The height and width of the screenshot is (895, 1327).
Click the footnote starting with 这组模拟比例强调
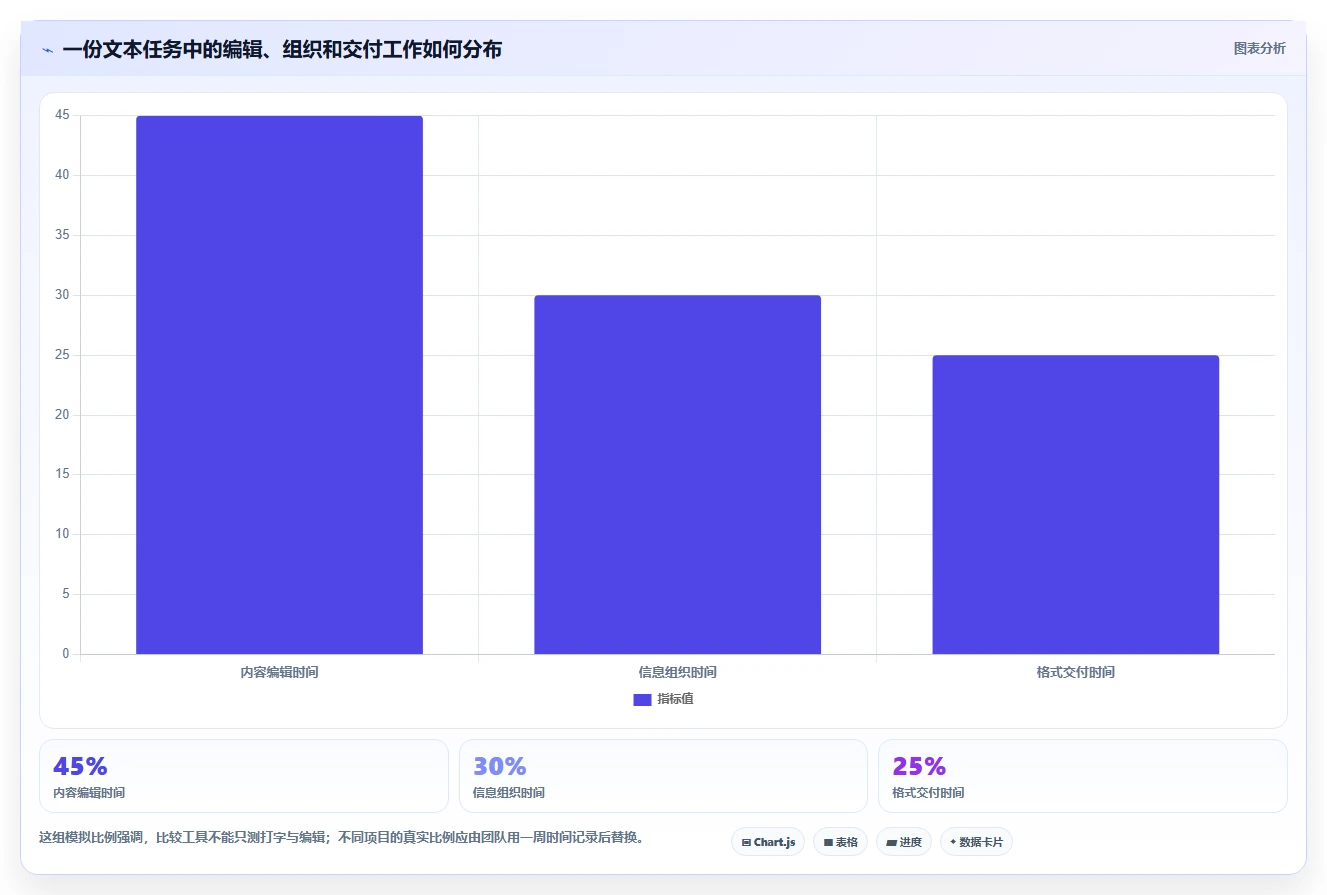pos(341,838)
